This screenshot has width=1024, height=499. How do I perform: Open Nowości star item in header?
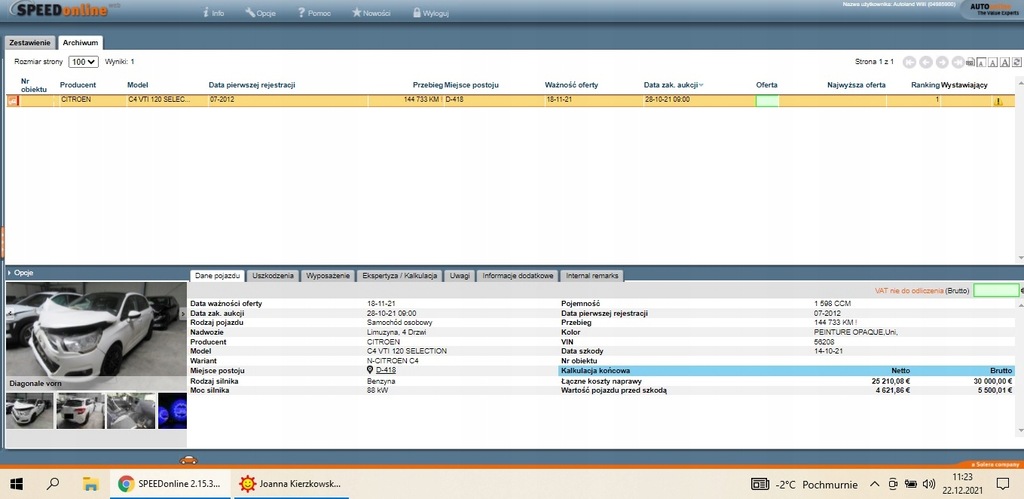coord(371,14)
